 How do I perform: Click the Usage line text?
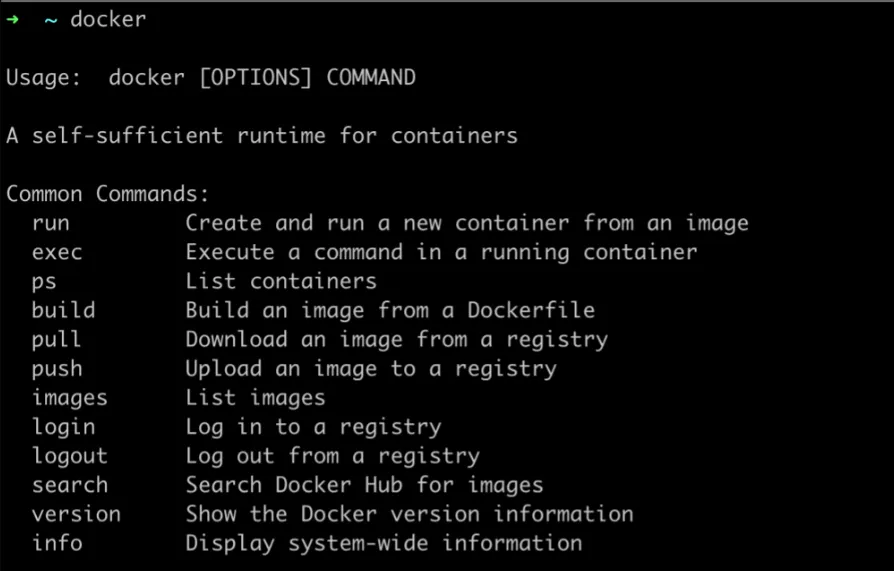point(210,78)
